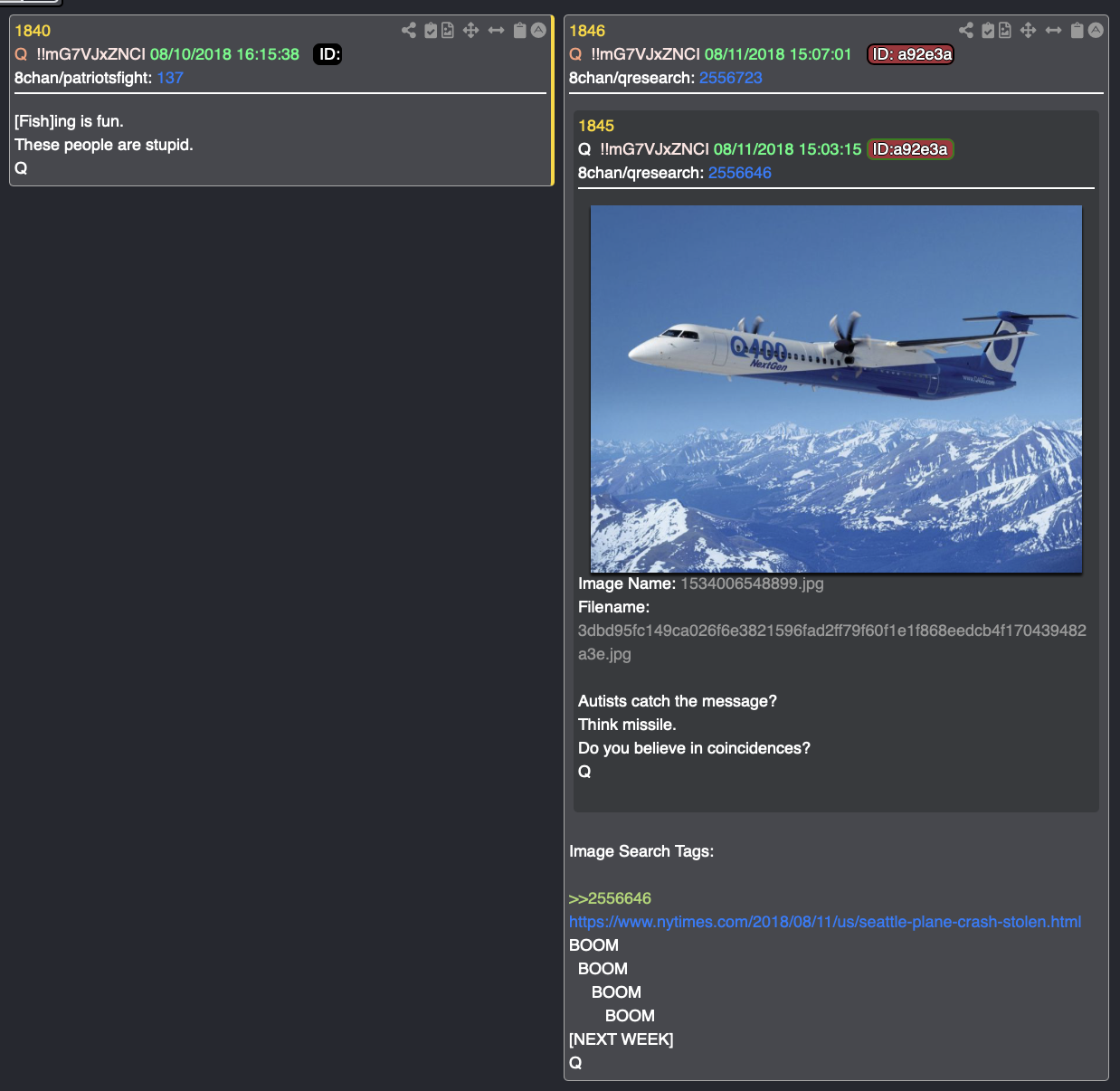Click "Autists catch the message?" line
Screen dimensions: 1120x1091
678,701
